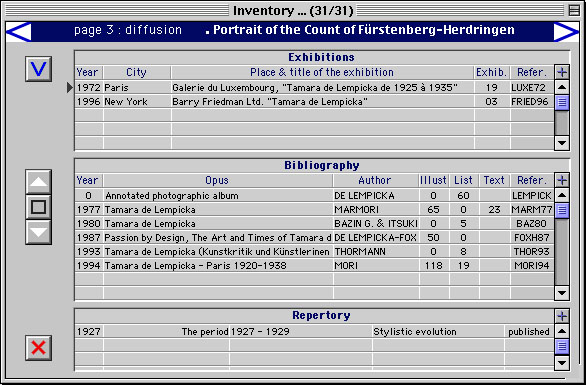Select Passion by Design opus row
586x385 pixels.
[x=218, y=238]
